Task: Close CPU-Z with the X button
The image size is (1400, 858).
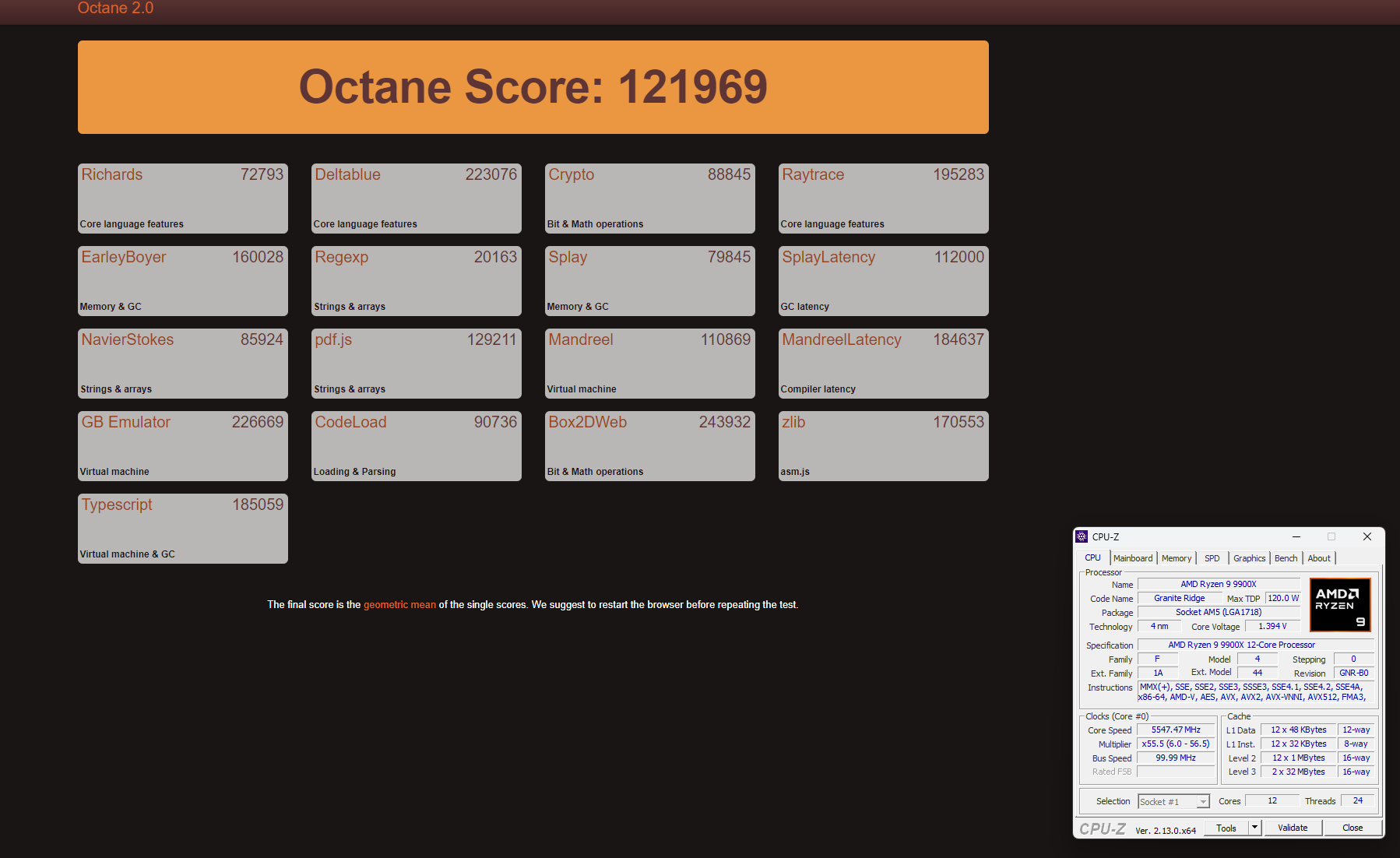Action: 1367,536
